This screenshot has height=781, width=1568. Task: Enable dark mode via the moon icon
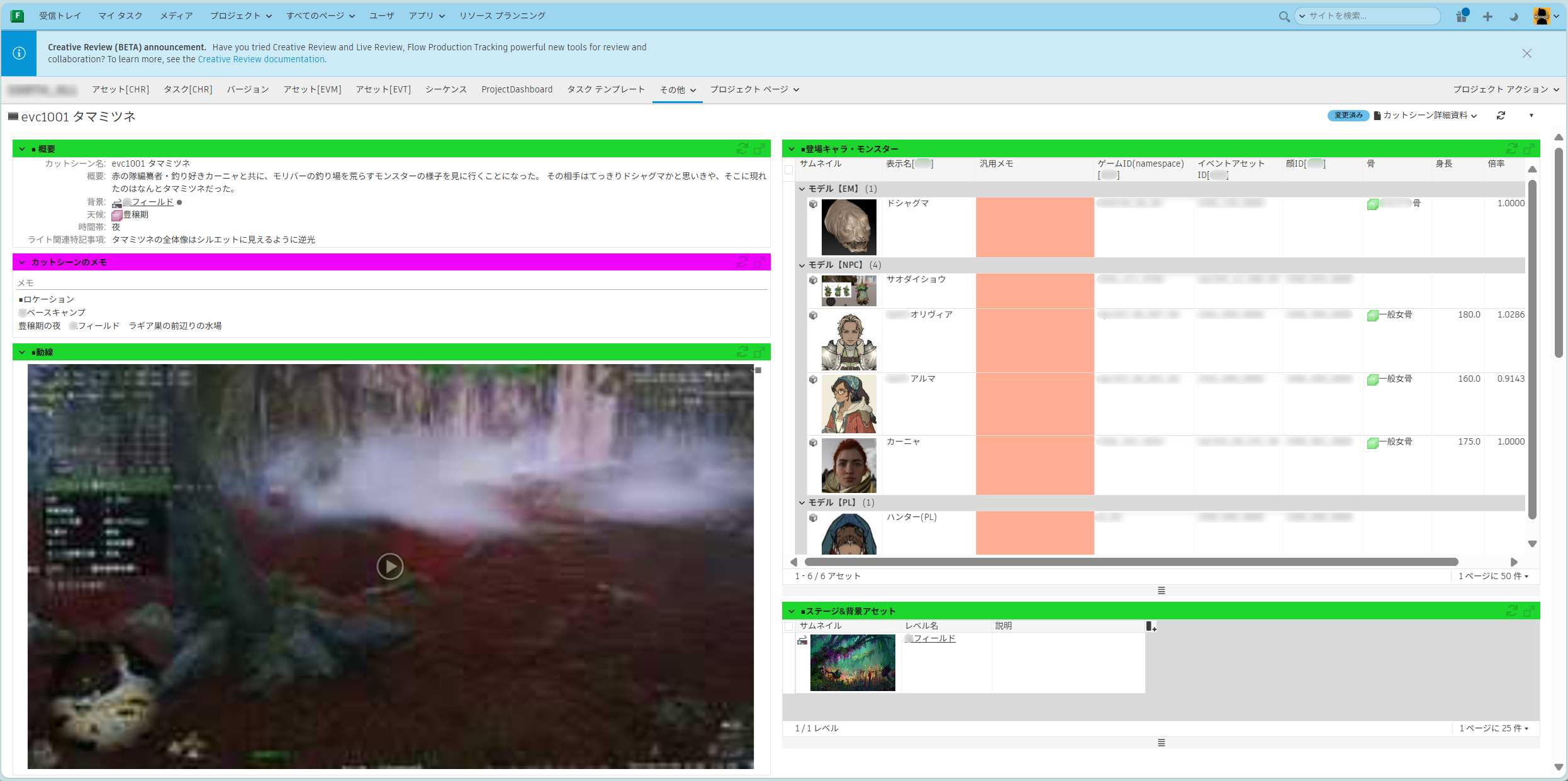pyautogui.click(x=1514, y=16)
